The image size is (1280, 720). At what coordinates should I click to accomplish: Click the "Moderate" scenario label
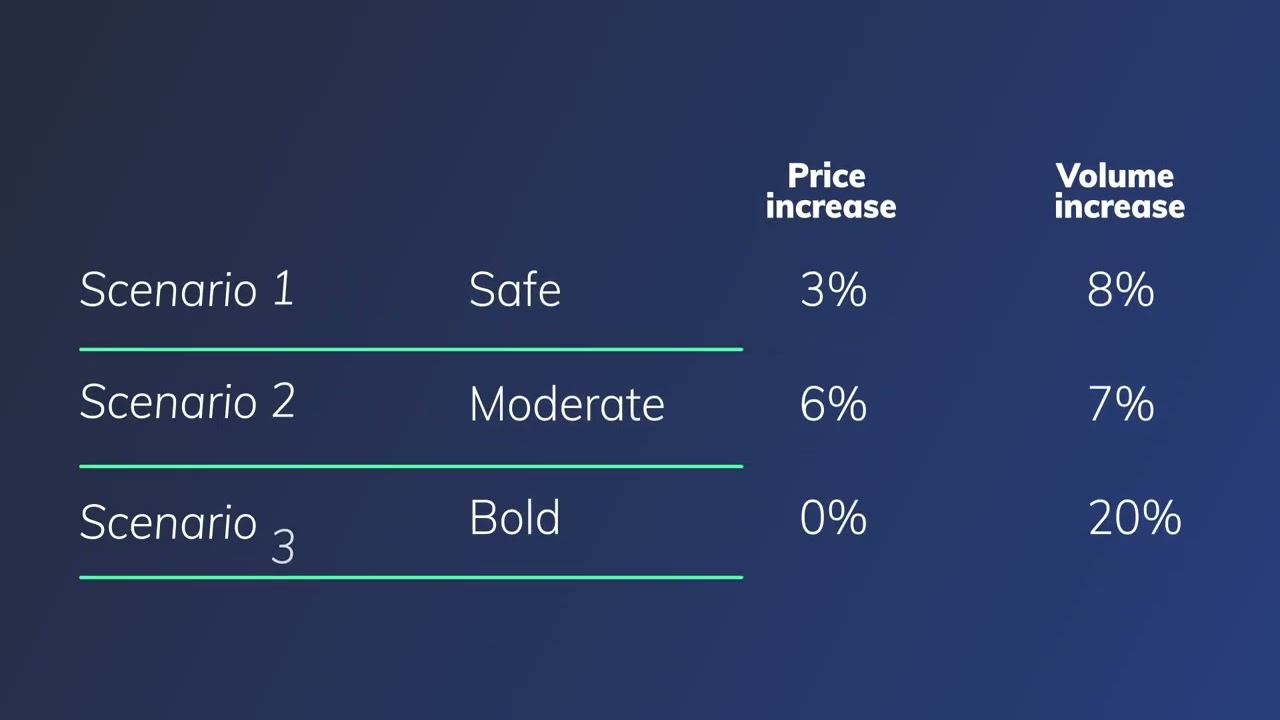tap(566, 405)
